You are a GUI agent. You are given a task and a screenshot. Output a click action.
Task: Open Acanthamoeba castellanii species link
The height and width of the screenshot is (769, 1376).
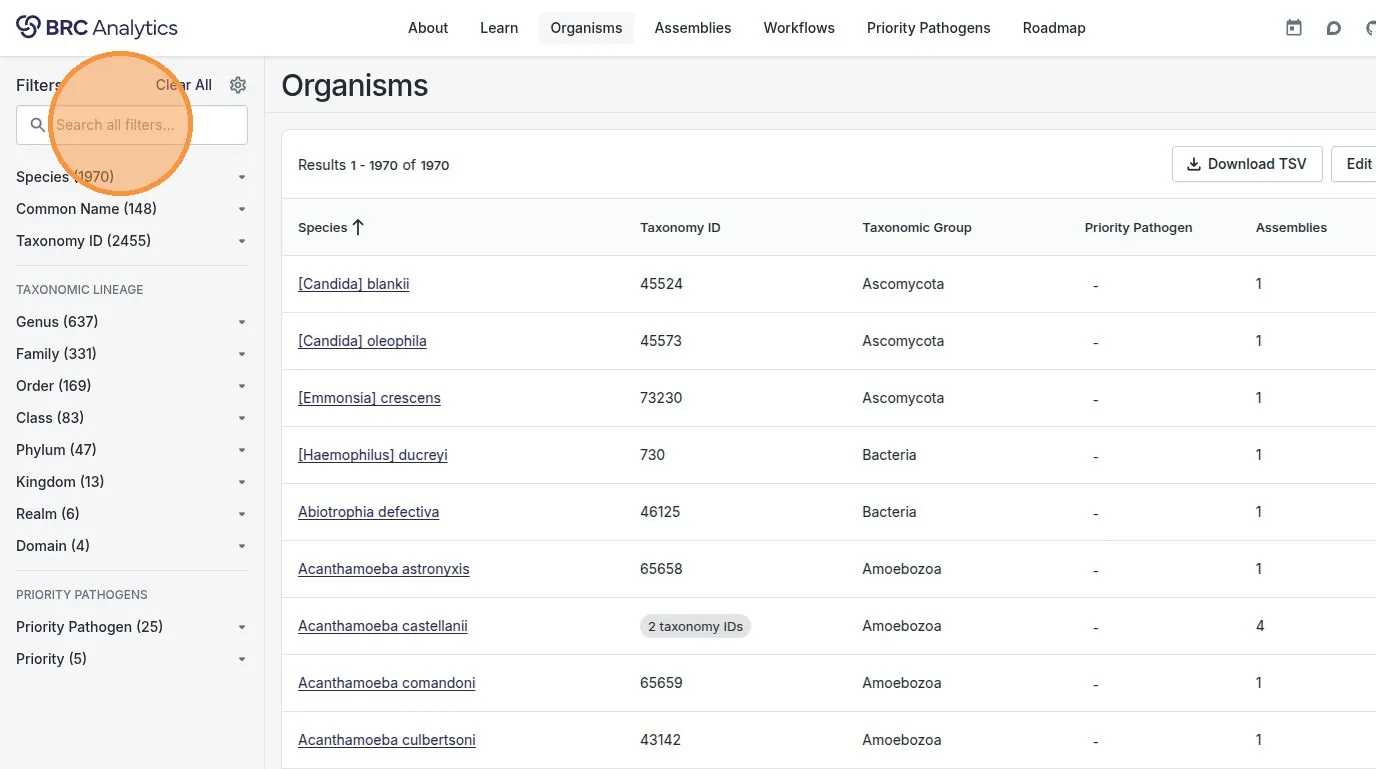pyautogui.click(x=383, y=626)
